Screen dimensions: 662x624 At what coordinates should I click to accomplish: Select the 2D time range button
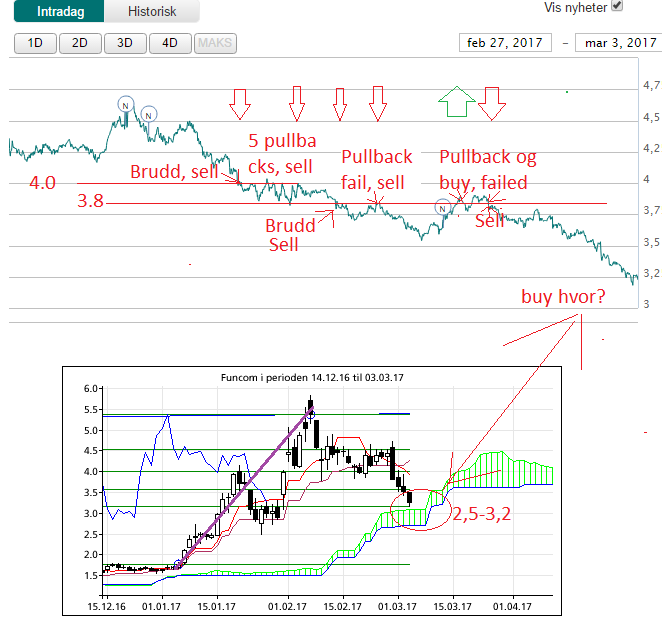point(79,43)
